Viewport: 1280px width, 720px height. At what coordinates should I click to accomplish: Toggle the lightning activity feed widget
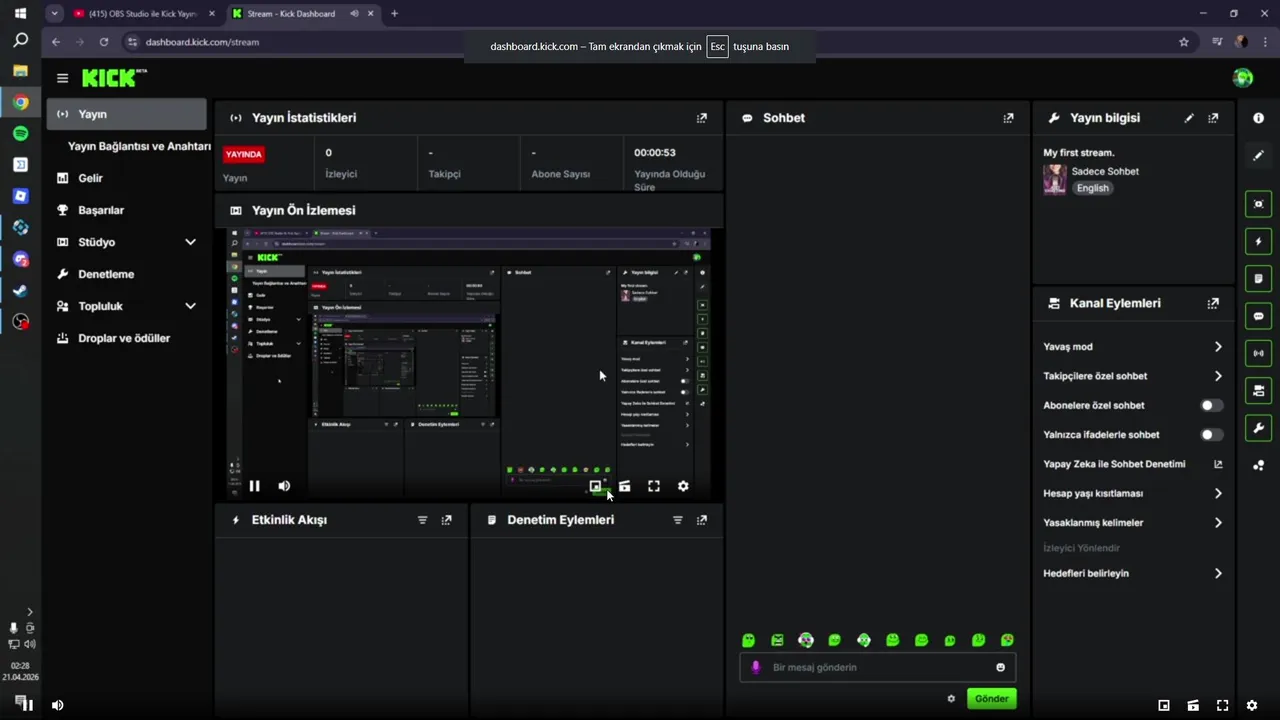1258,241
